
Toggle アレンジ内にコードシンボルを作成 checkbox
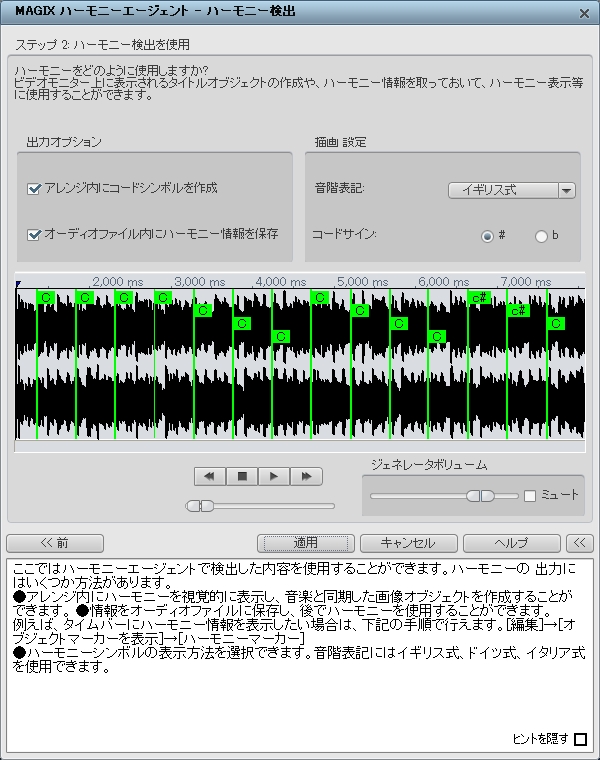point(33,189)
